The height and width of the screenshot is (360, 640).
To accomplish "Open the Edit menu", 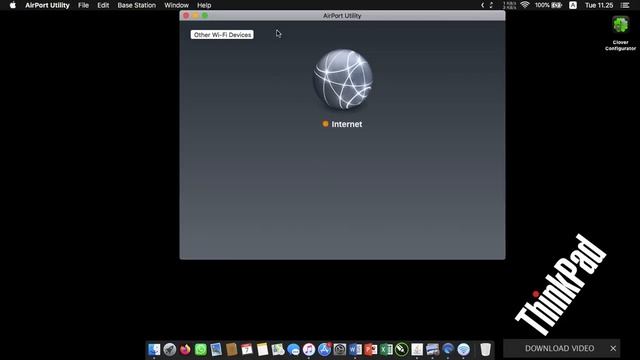I will pos(103,5).
